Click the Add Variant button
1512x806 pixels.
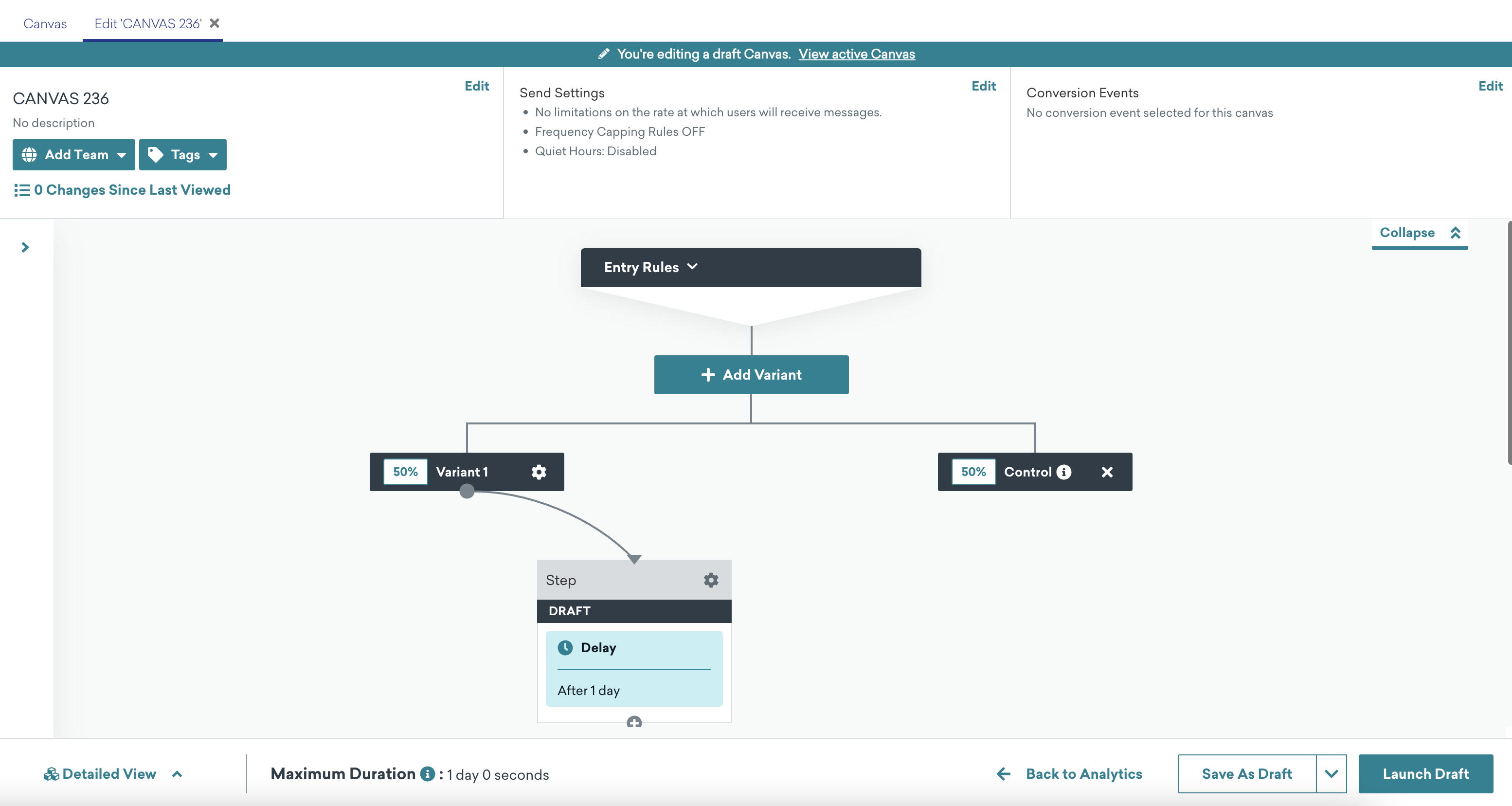(751, 374)
